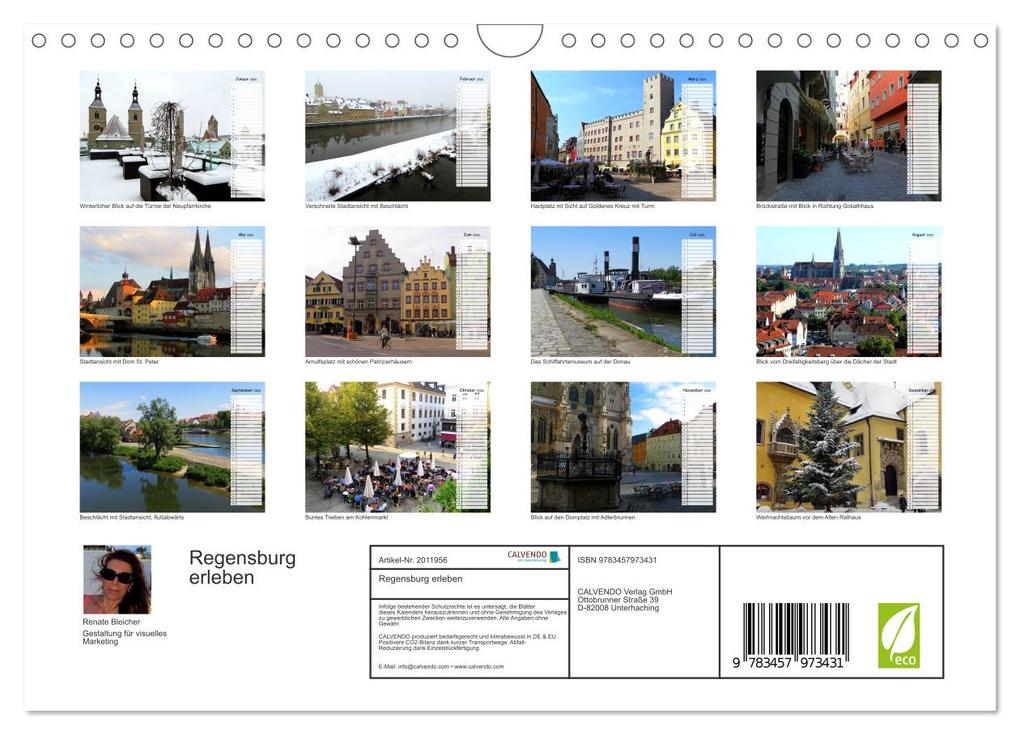
Task: Click caption 'Buntes Treiben am Kohlenmarkt'
Action: coord(346,518)
